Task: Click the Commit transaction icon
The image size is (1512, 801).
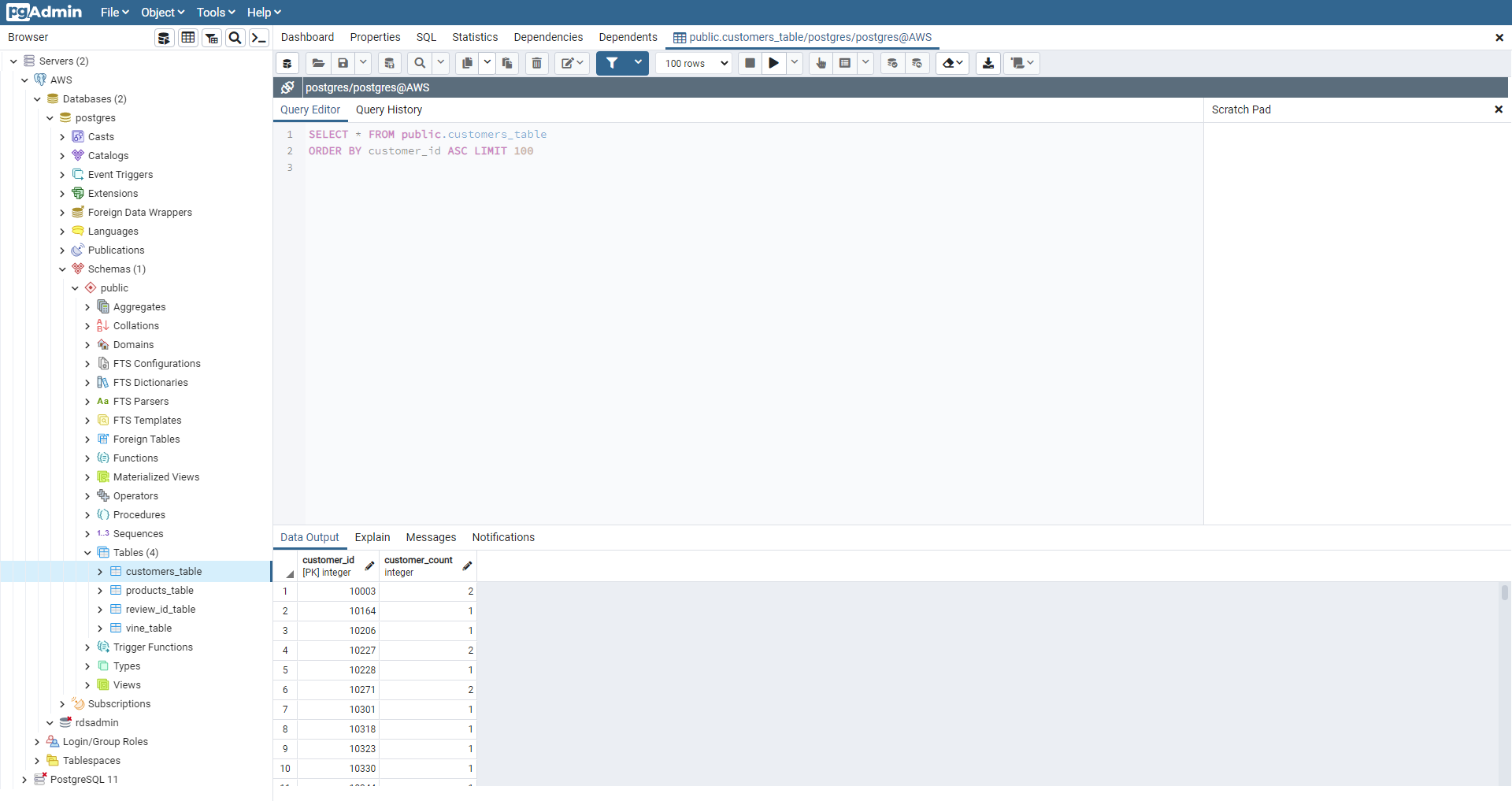Action: pyautogui.click(x=892, y=63)
